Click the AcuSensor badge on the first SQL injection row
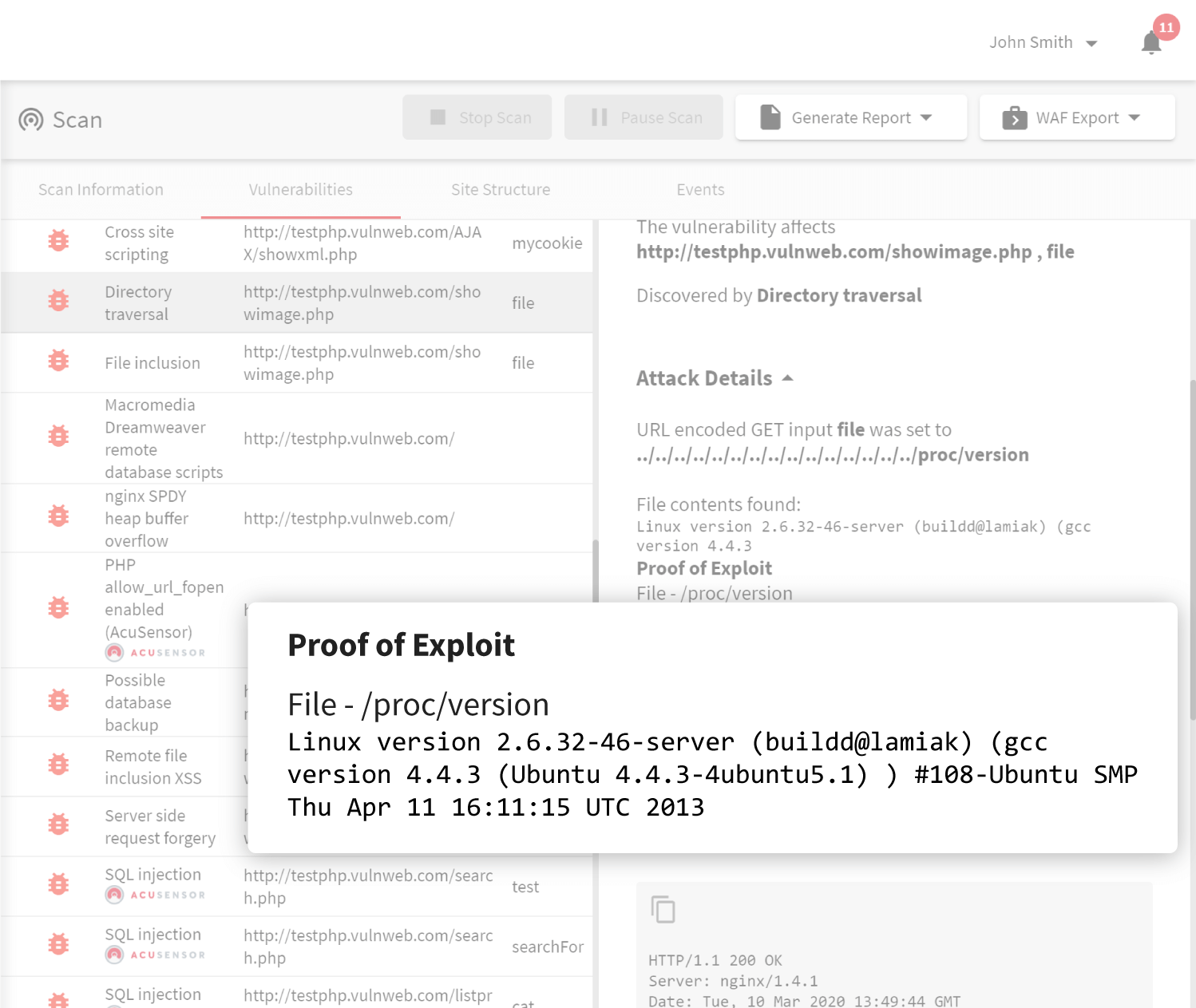 [x=155, y=895]
